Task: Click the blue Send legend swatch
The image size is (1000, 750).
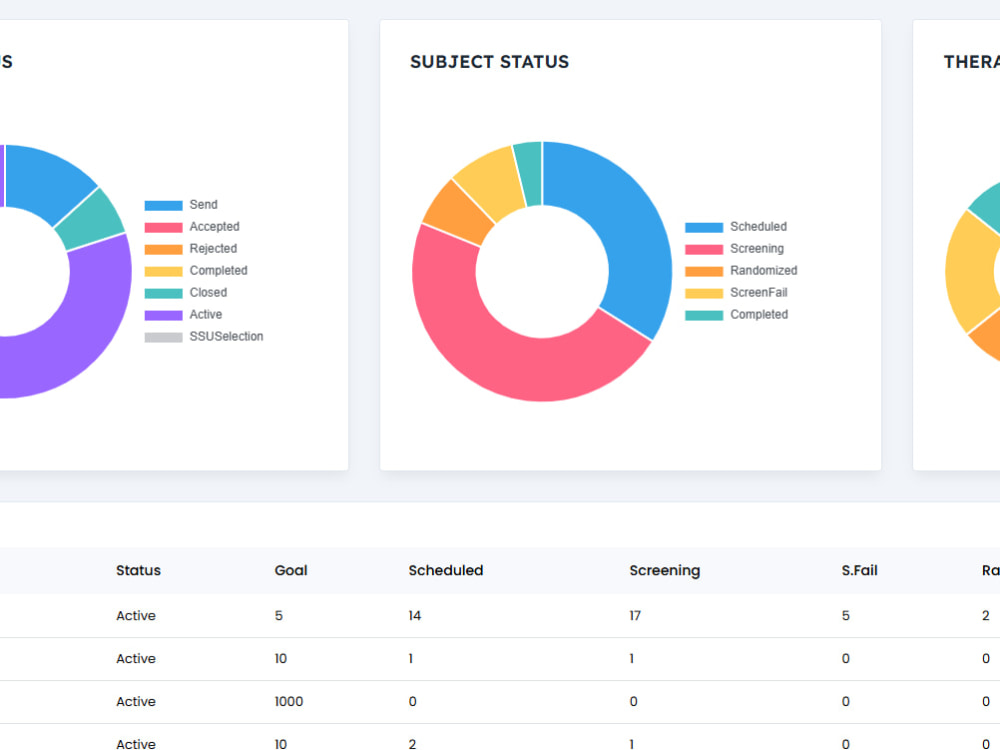Action: click(x=163, y=205)
